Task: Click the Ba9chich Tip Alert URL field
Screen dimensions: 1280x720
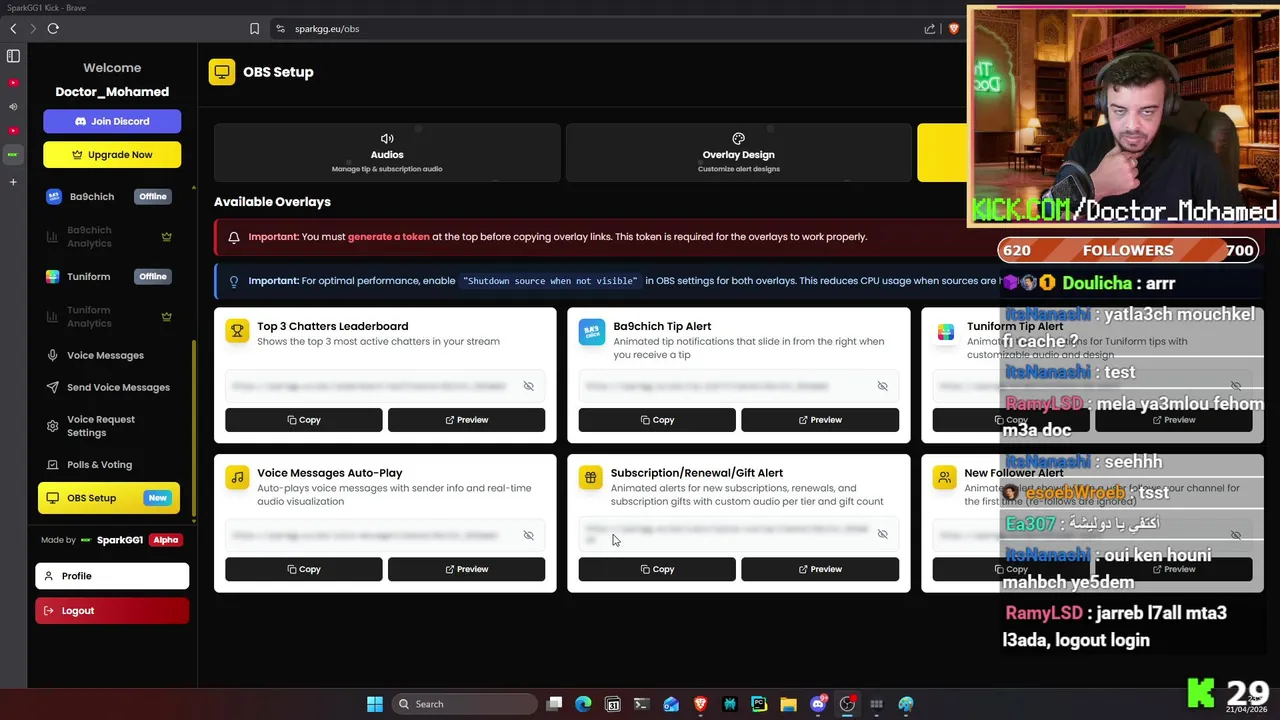Action: [x=738, y=386]
